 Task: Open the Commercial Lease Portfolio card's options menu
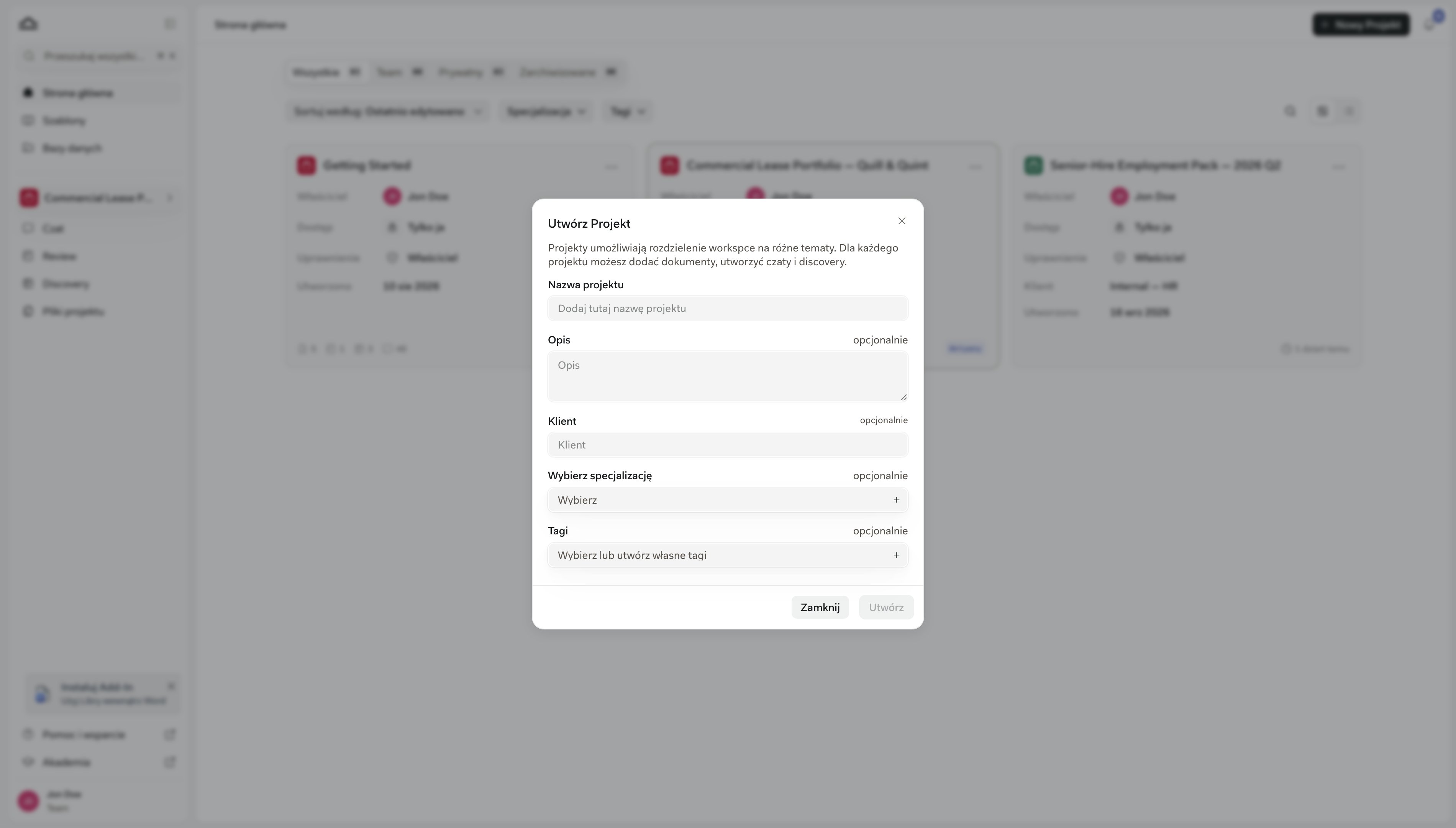975,167
